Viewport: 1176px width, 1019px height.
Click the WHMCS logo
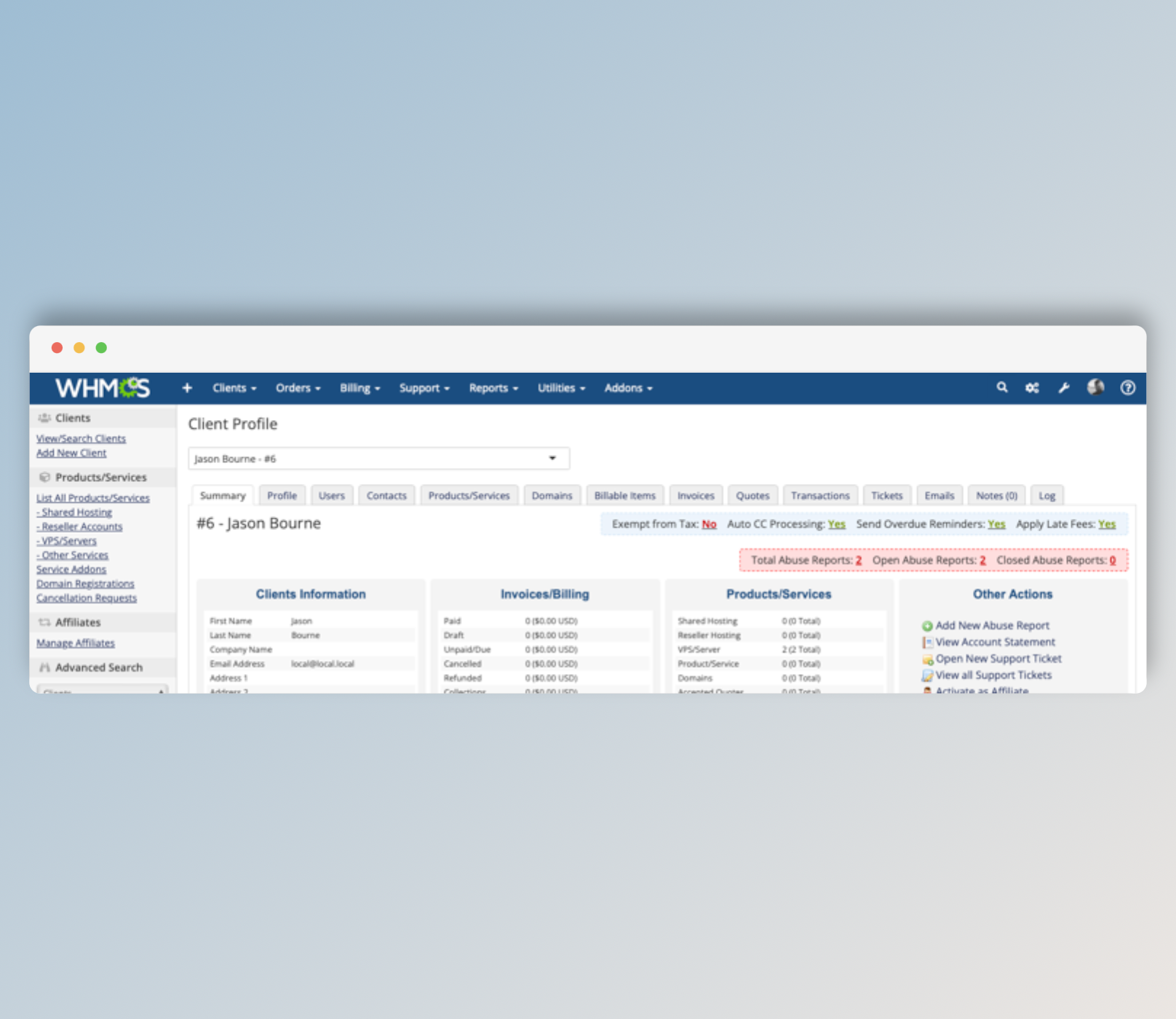click(x=103, y=388)
